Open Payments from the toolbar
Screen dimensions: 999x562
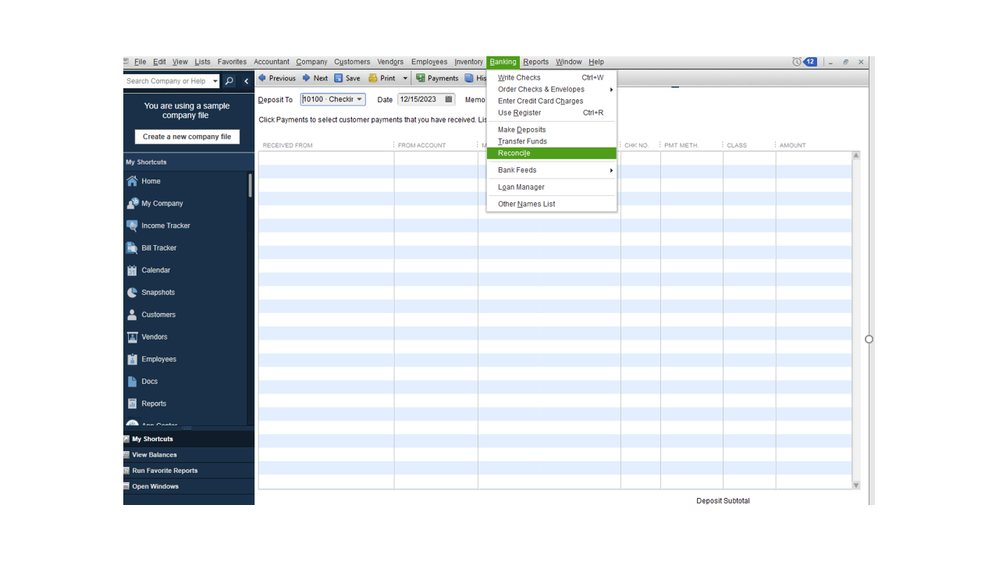[x=437, y=78]
